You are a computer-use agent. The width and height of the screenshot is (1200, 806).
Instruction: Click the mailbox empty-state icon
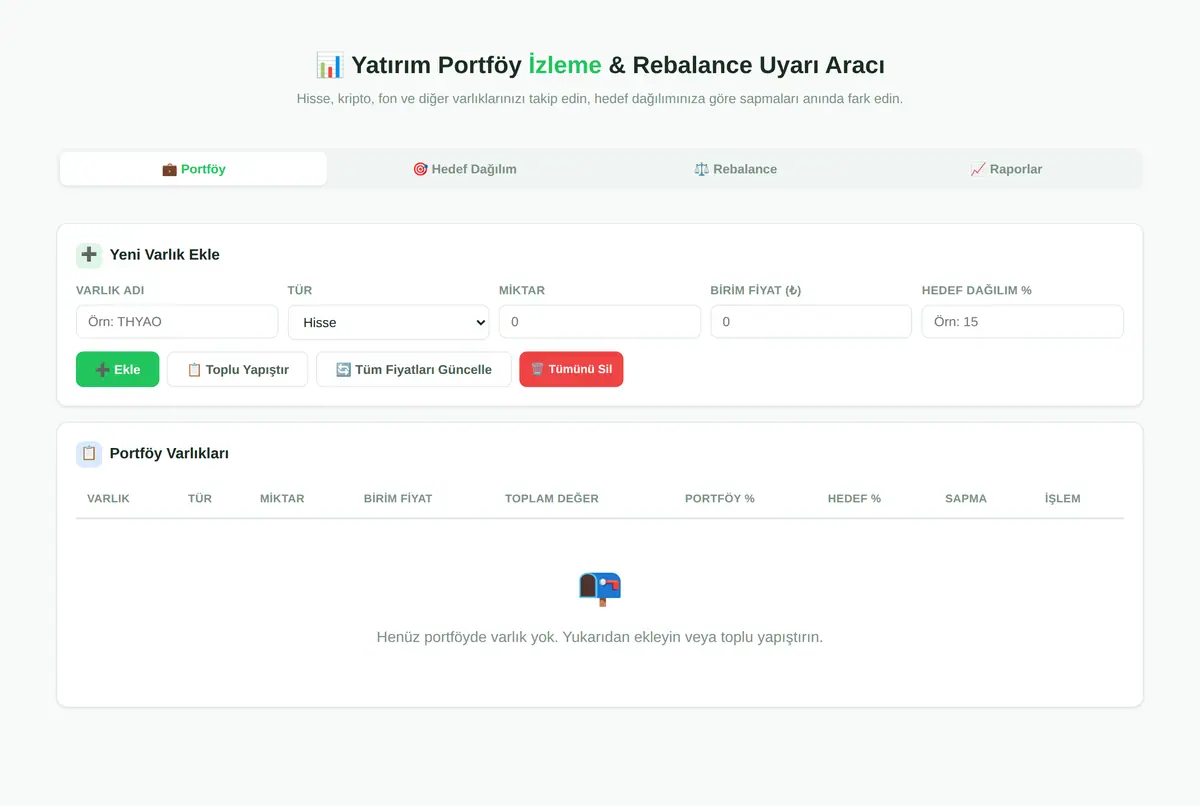tap(600, 588)
